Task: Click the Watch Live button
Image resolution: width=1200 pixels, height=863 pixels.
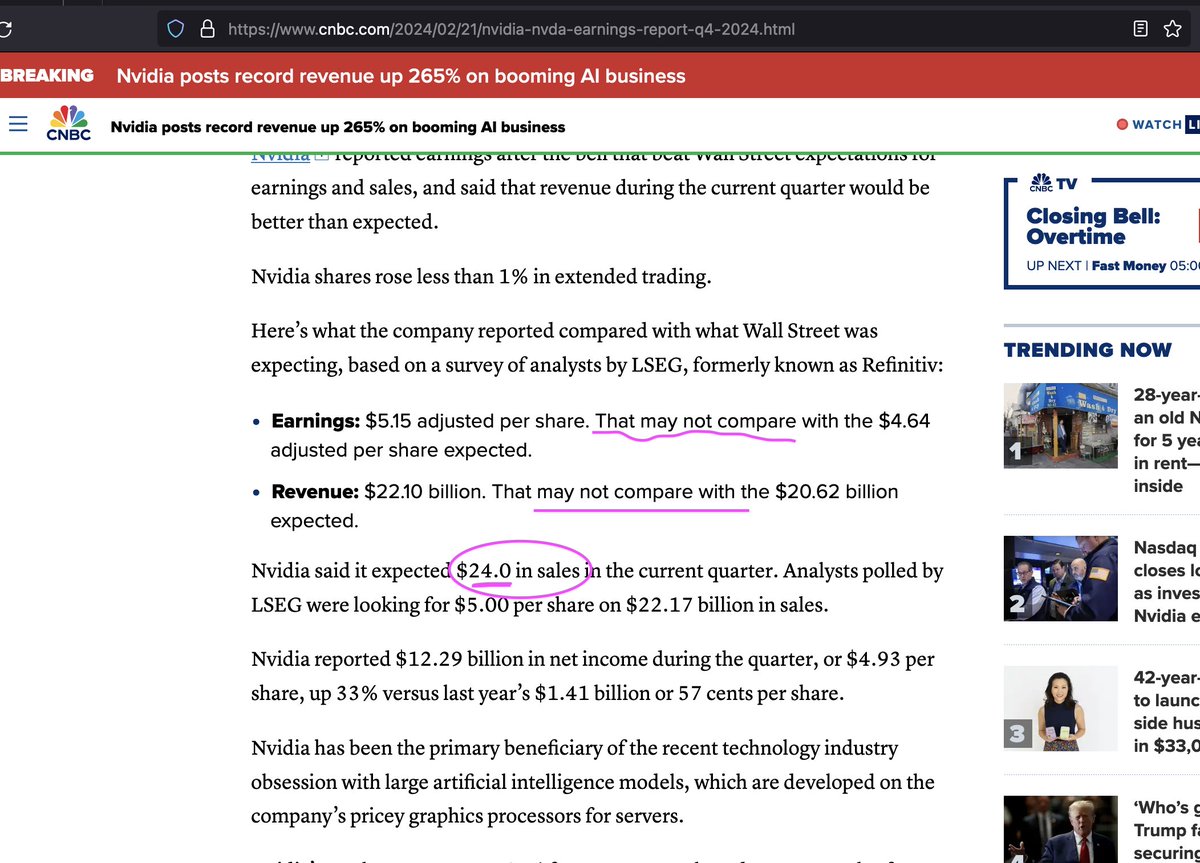Action: point(1158,125)
